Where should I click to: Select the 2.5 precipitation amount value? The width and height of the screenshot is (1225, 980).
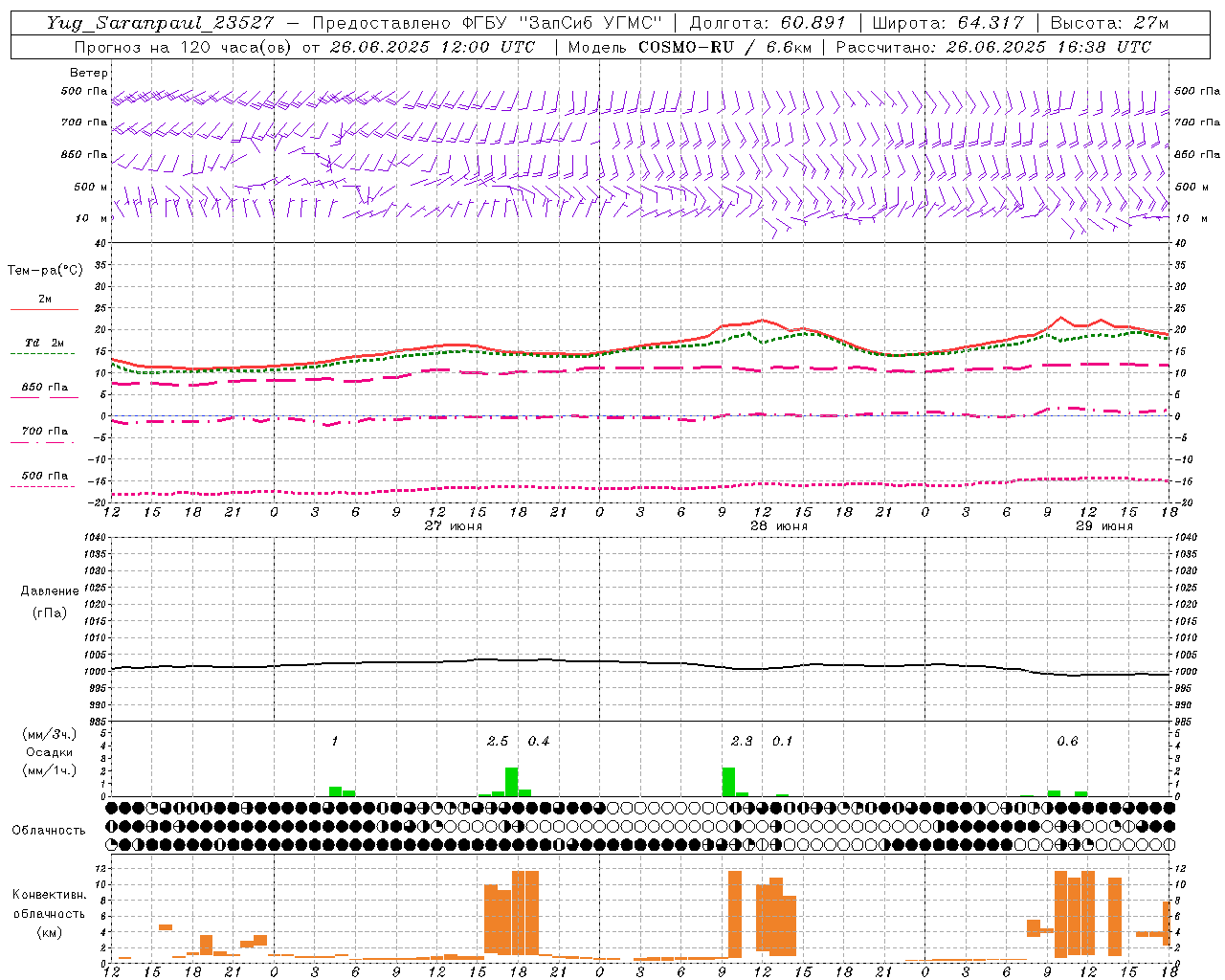pos(498,742)
